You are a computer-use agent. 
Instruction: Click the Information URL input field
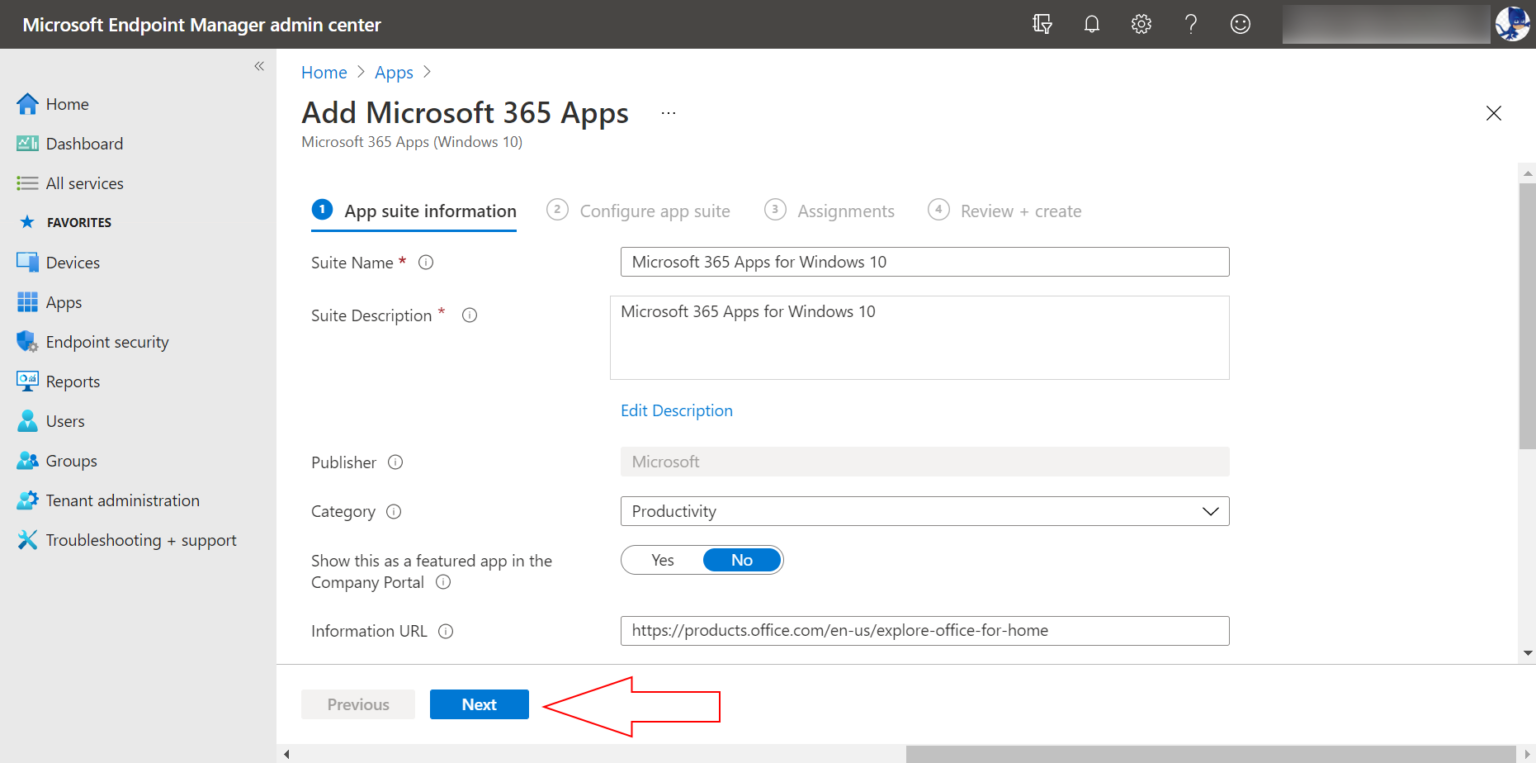[x=924, y=631]
